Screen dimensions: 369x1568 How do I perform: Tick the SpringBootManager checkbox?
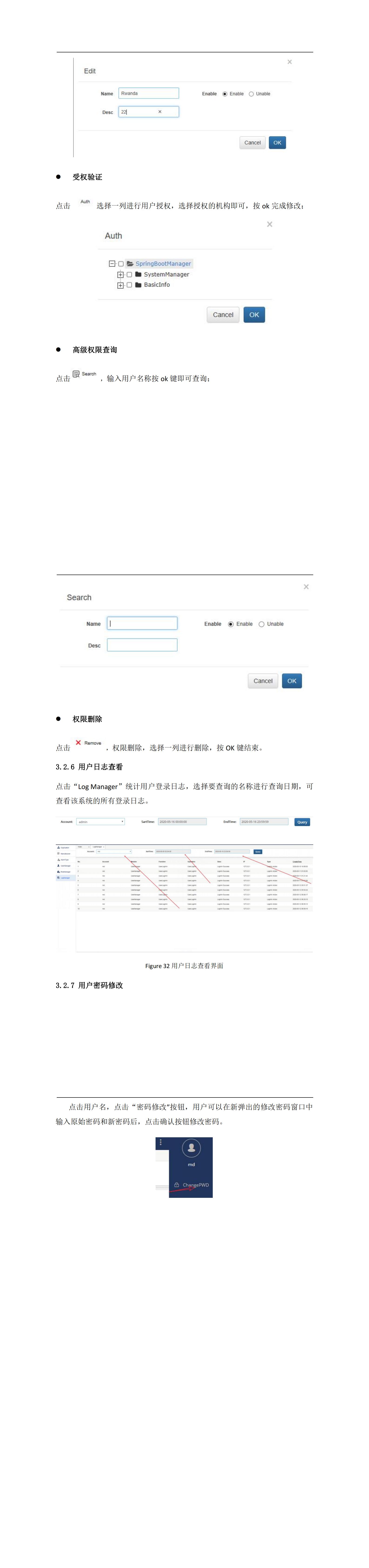coord(121,264)
